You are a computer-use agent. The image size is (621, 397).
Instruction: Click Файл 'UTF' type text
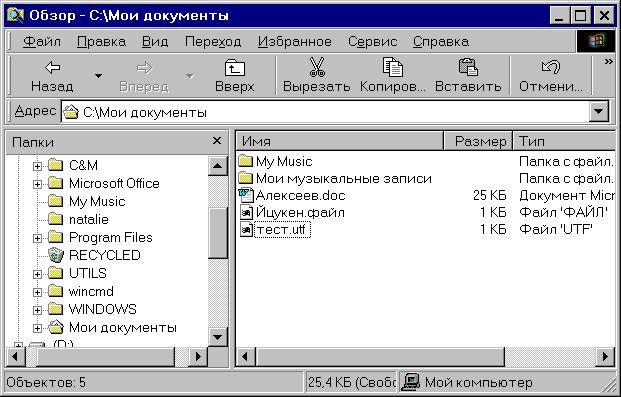point(556,229)
